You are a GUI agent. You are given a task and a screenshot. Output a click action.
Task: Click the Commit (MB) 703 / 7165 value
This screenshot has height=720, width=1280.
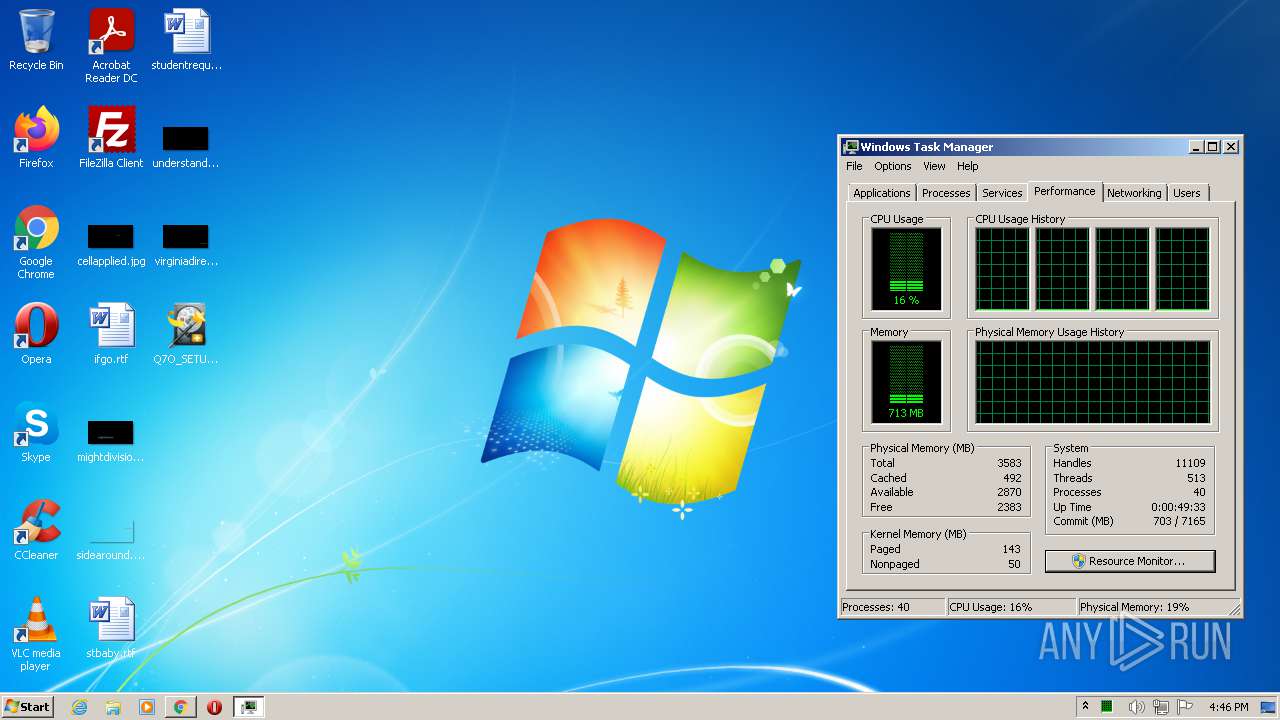1179,521
